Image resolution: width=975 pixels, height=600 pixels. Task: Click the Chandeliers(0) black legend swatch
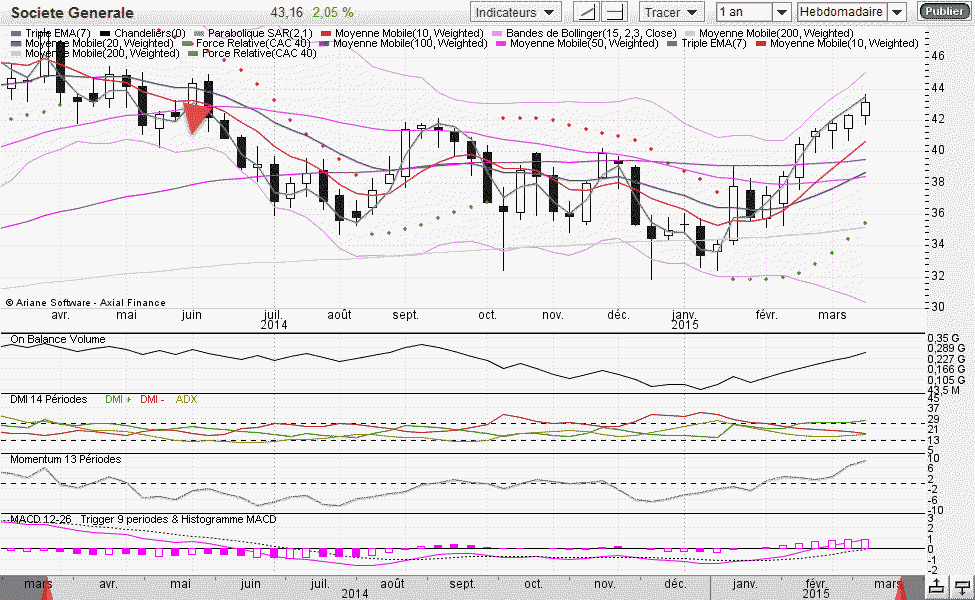coord(105,34)
